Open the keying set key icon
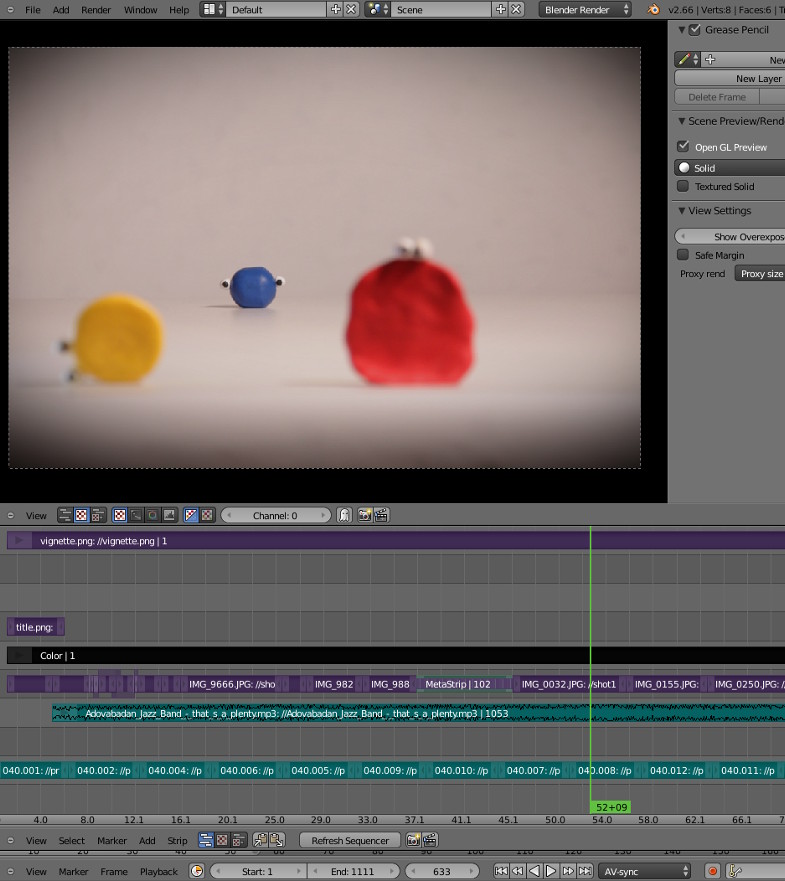This screenshot has width=785, height=881. coord(735,871)
